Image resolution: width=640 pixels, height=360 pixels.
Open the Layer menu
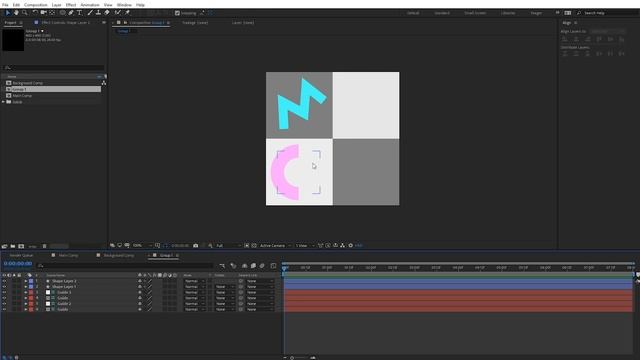pos(56,5)
